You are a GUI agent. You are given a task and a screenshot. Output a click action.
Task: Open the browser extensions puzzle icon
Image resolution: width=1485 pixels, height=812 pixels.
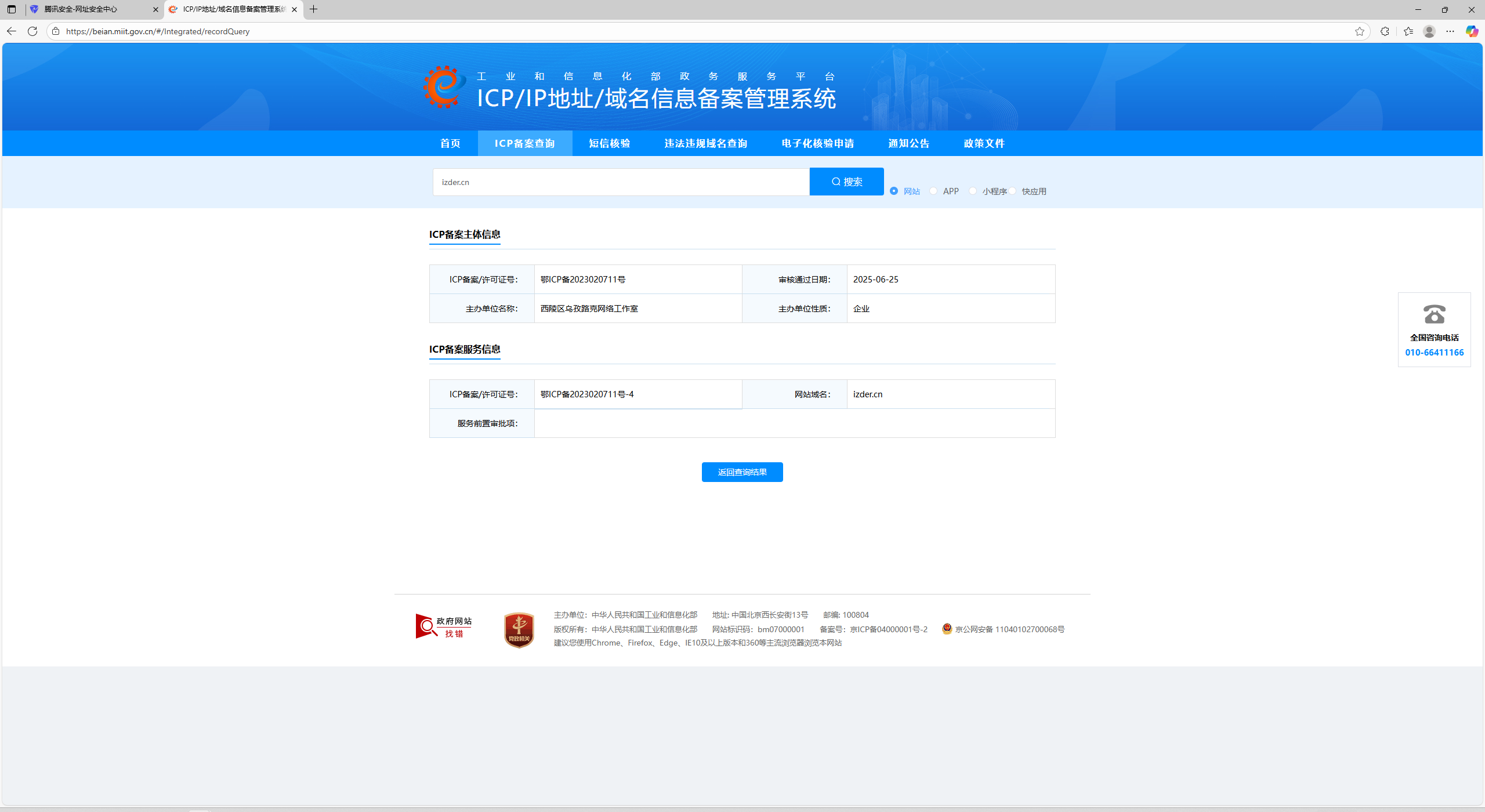[1385, 31]
